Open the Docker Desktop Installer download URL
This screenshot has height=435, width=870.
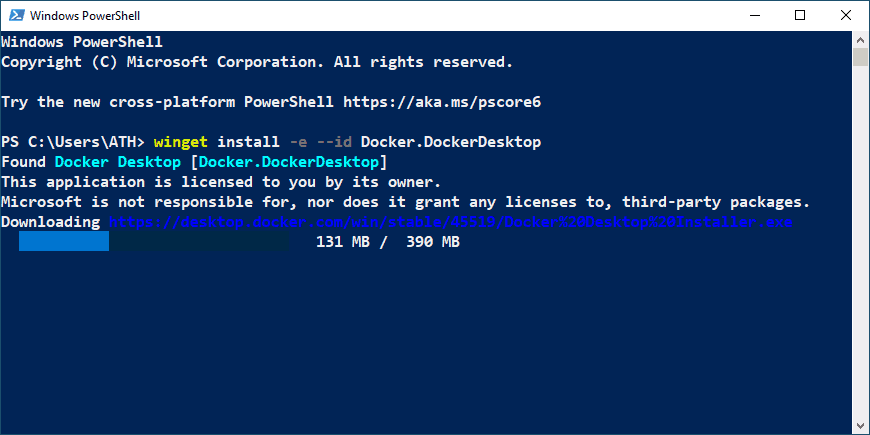coord(451,222)
